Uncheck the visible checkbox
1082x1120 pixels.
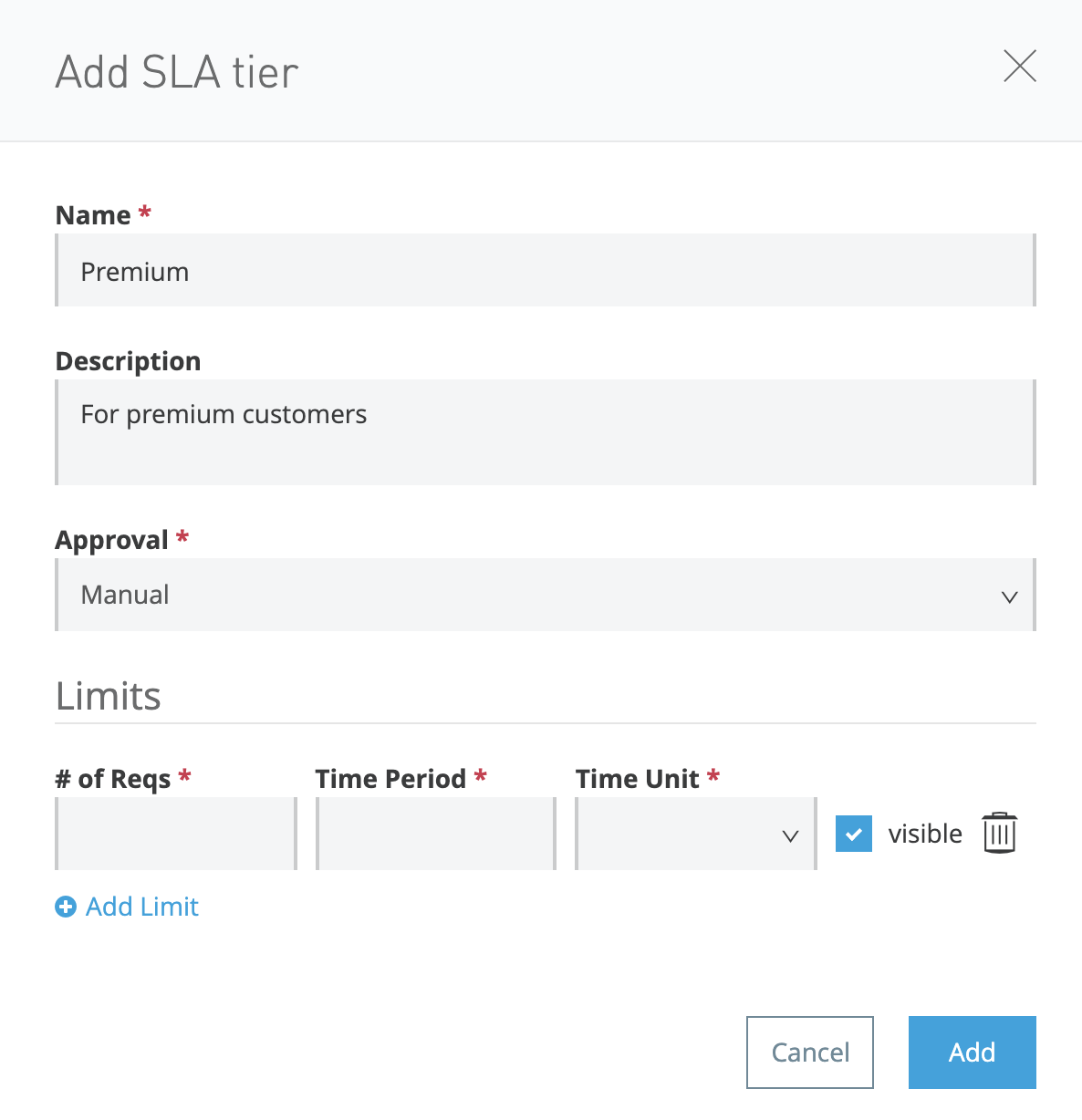tap(853, 833)
